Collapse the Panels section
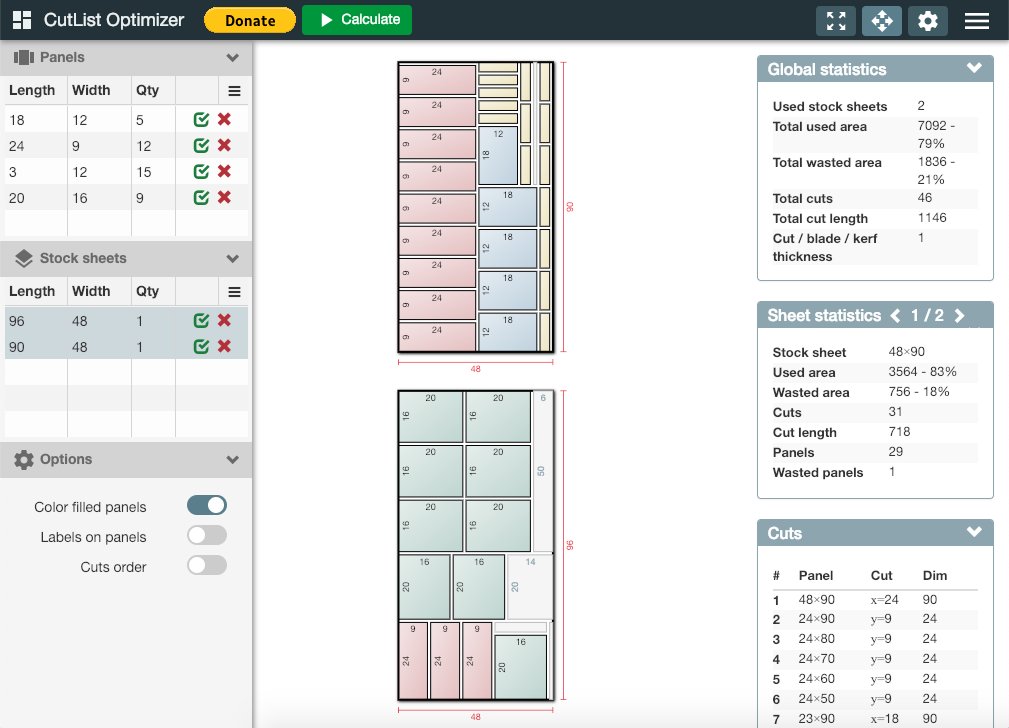Viewport: 1009px width, 728px height. point(233,57)
